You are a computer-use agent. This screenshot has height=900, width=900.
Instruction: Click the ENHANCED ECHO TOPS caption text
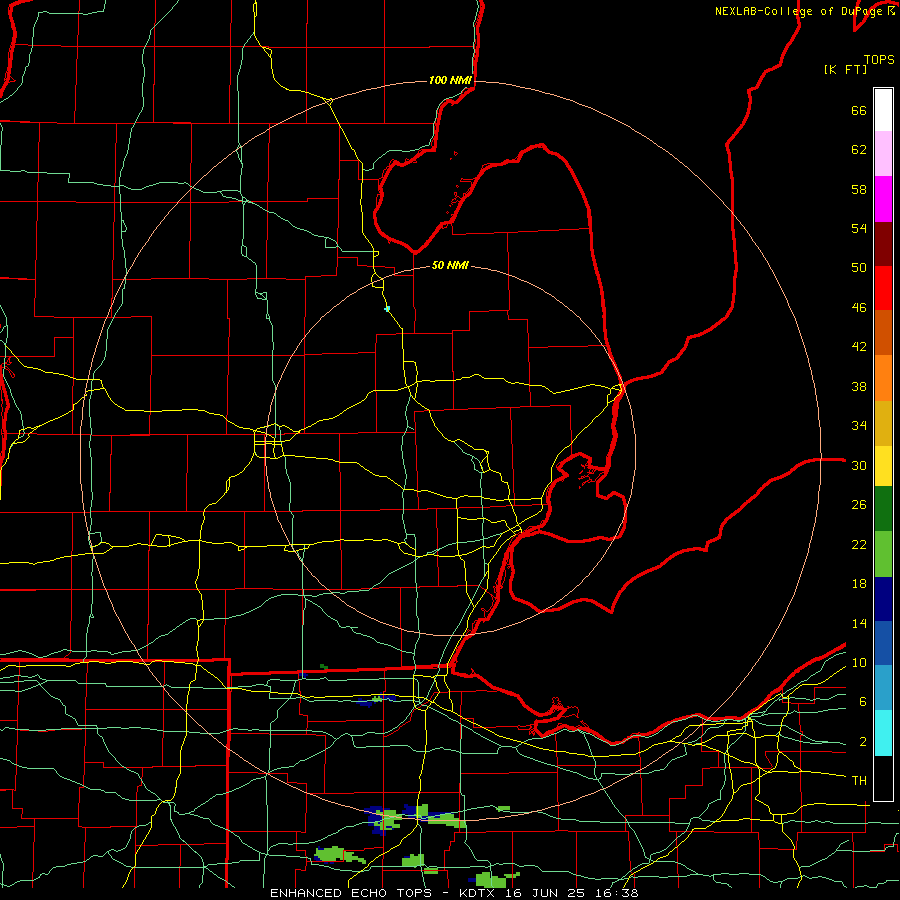pos(354,893)
